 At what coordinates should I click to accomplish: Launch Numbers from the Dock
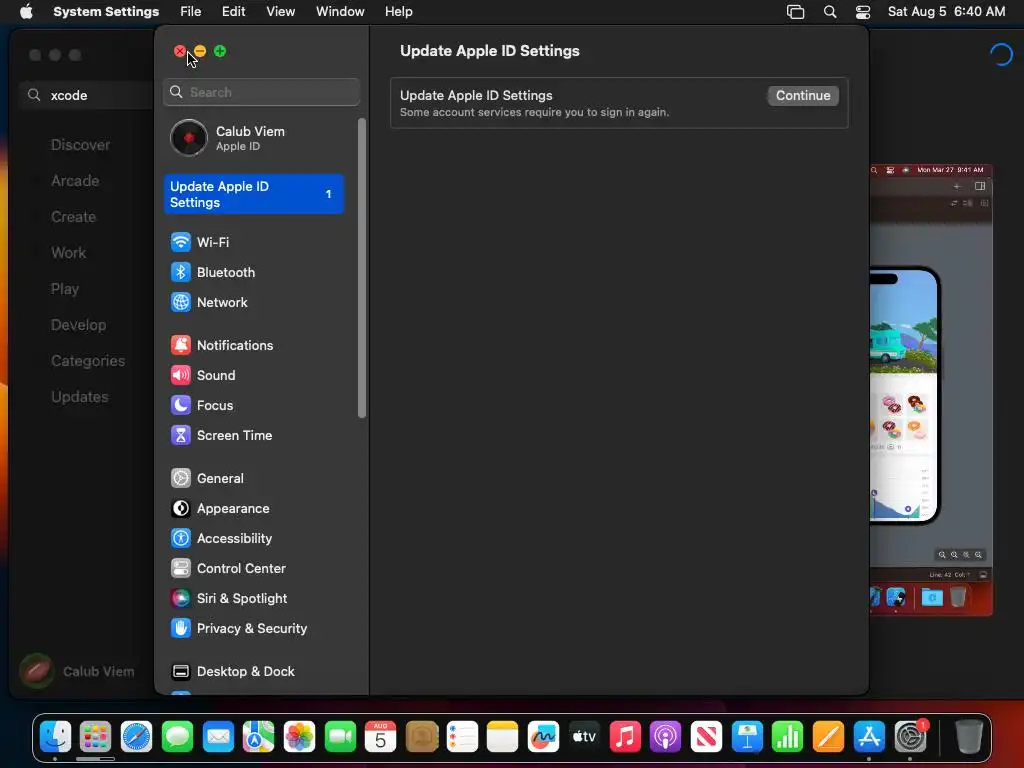point(788,737)
